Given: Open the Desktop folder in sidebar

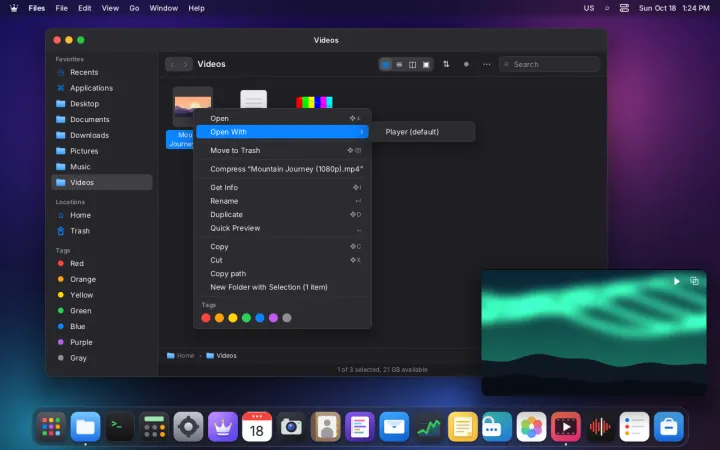Looking at the screenshot, I should (101, 104).
